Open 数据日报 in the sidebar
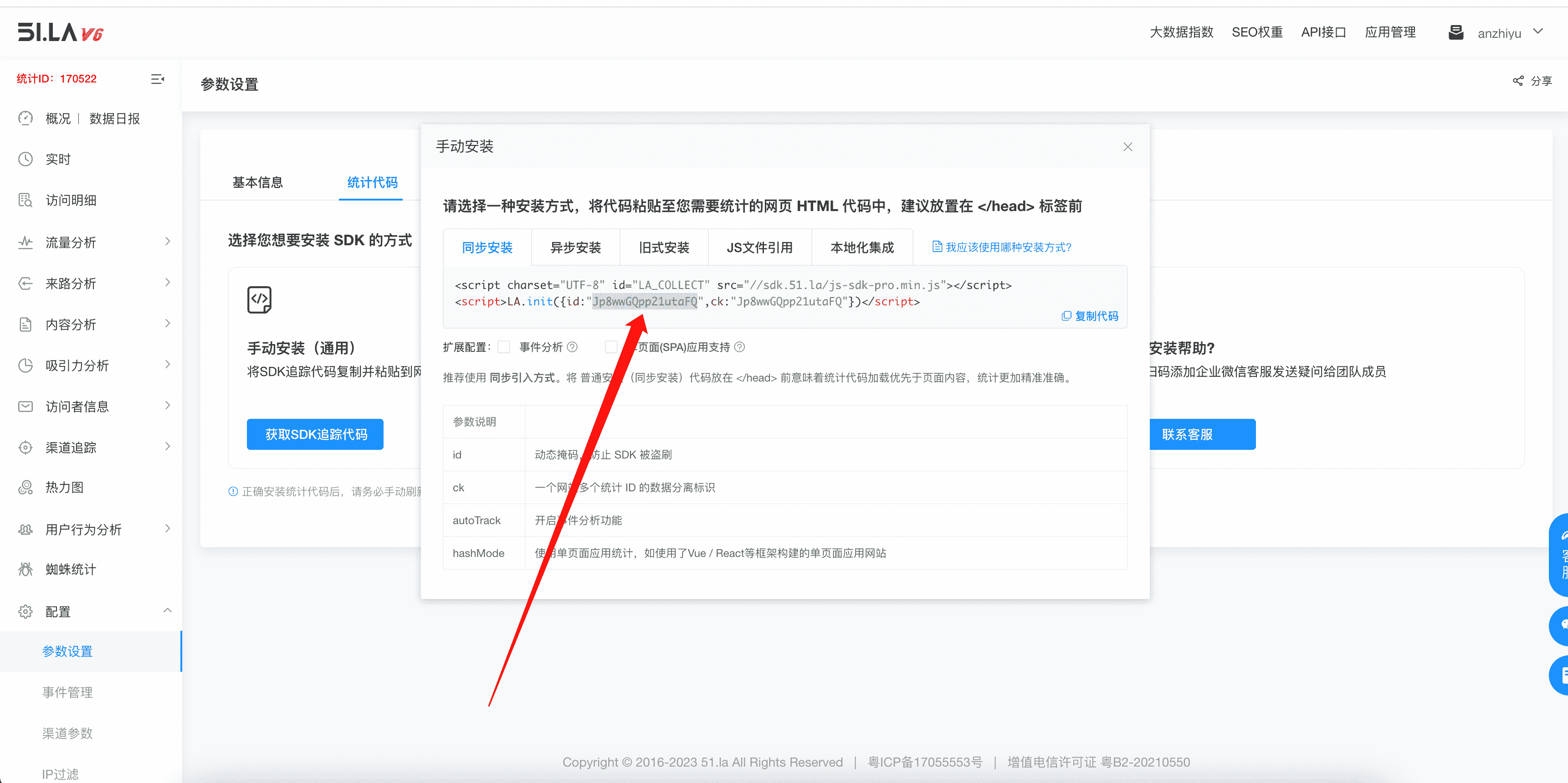The width and height of the screenshot is (1568, 783). (114, 118)
